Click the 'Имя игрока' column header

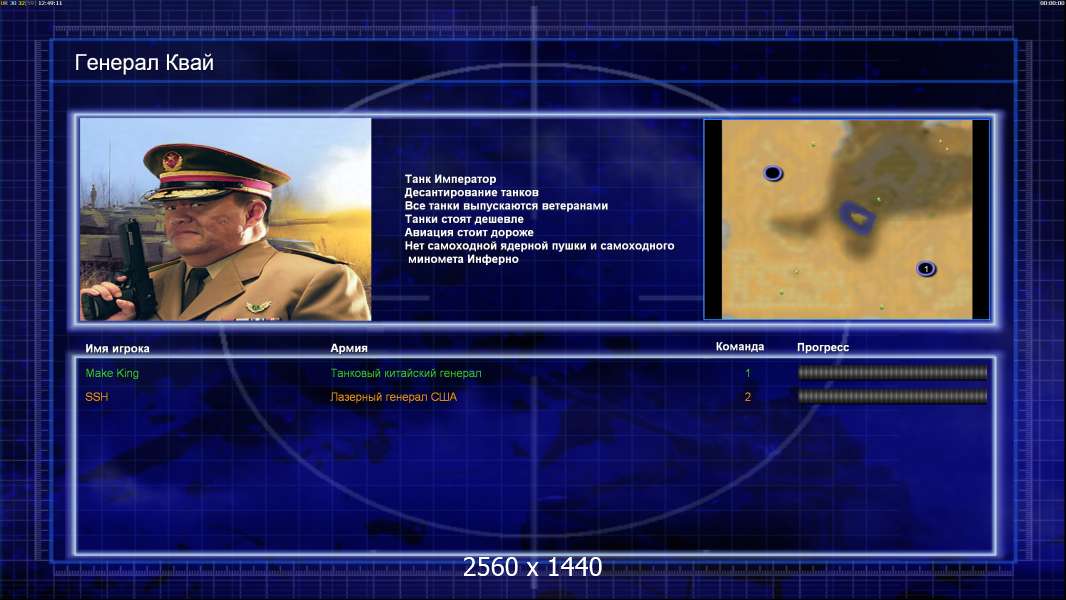click(x=117, y=349)
